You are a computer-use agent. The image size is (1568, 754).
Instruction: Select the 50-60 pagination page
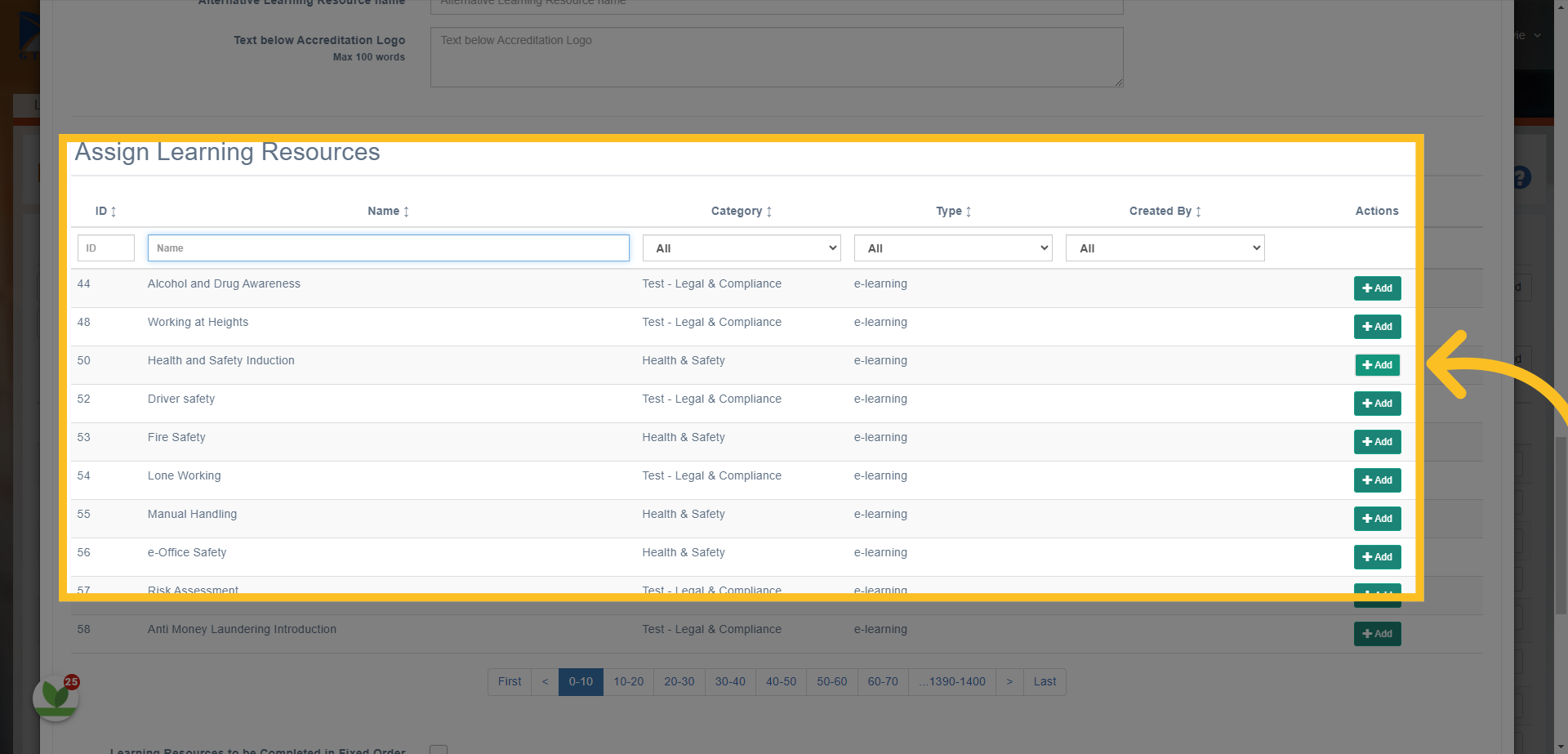pos(832,682)
